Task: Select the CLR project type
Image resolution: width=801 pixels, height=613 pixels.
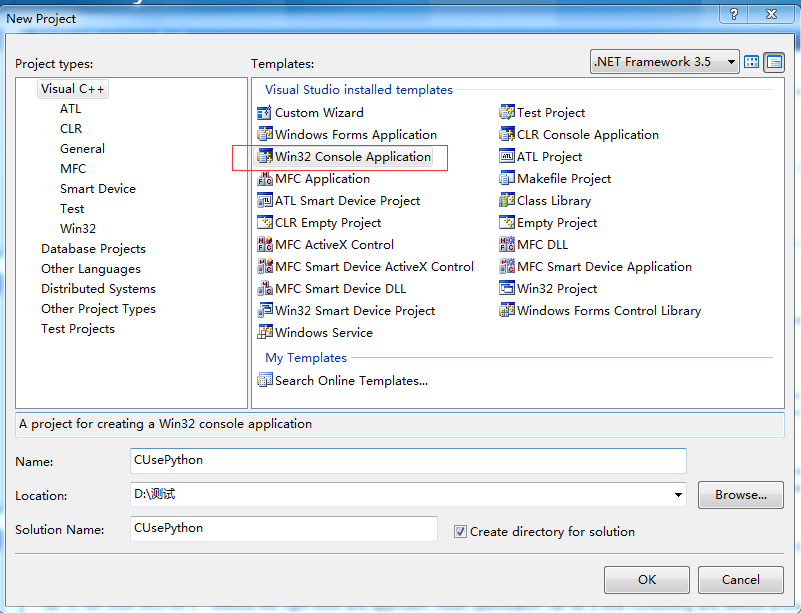Action: coord(71,129)
